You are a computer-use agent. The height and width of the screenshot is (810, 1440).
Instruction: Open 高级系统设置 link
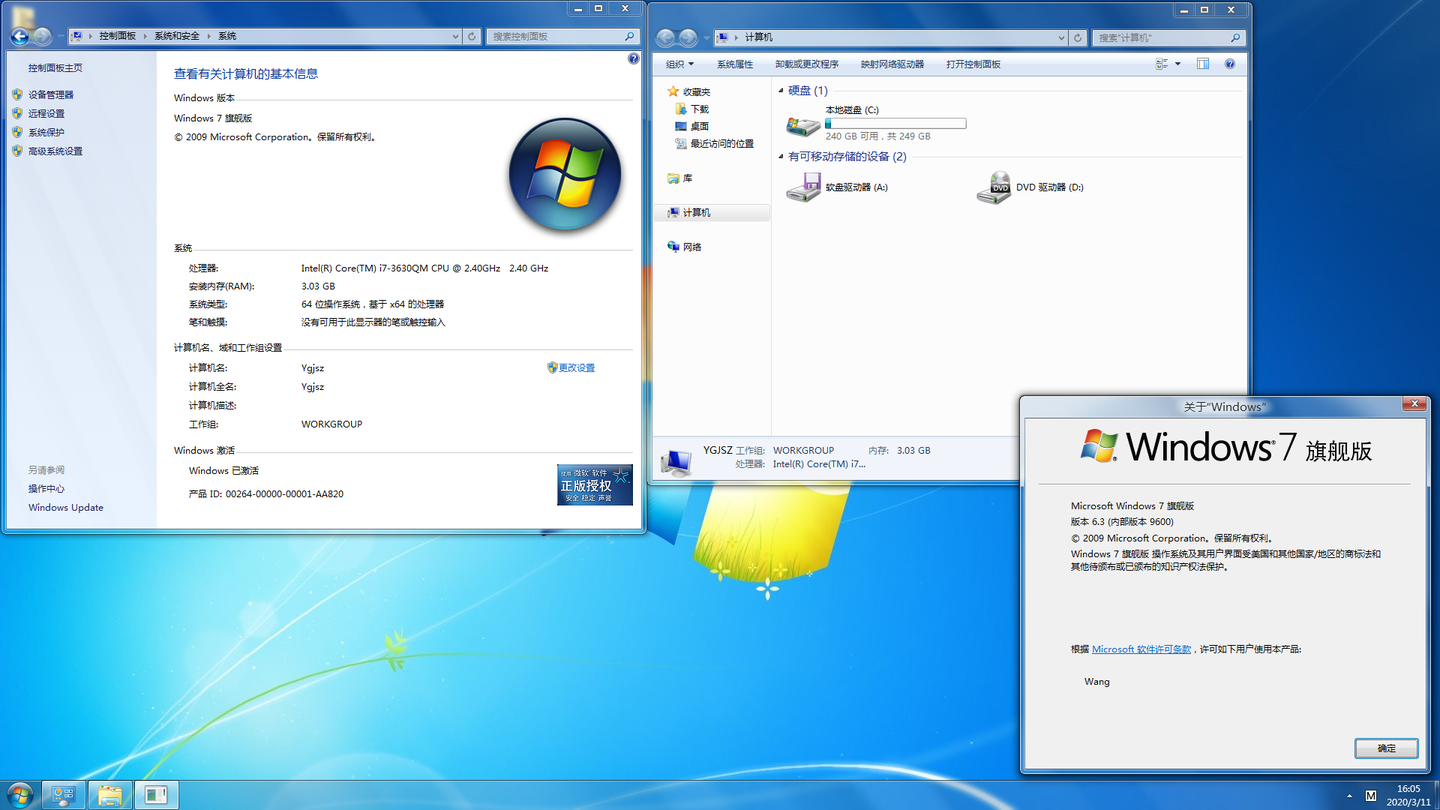pos(55,152)
